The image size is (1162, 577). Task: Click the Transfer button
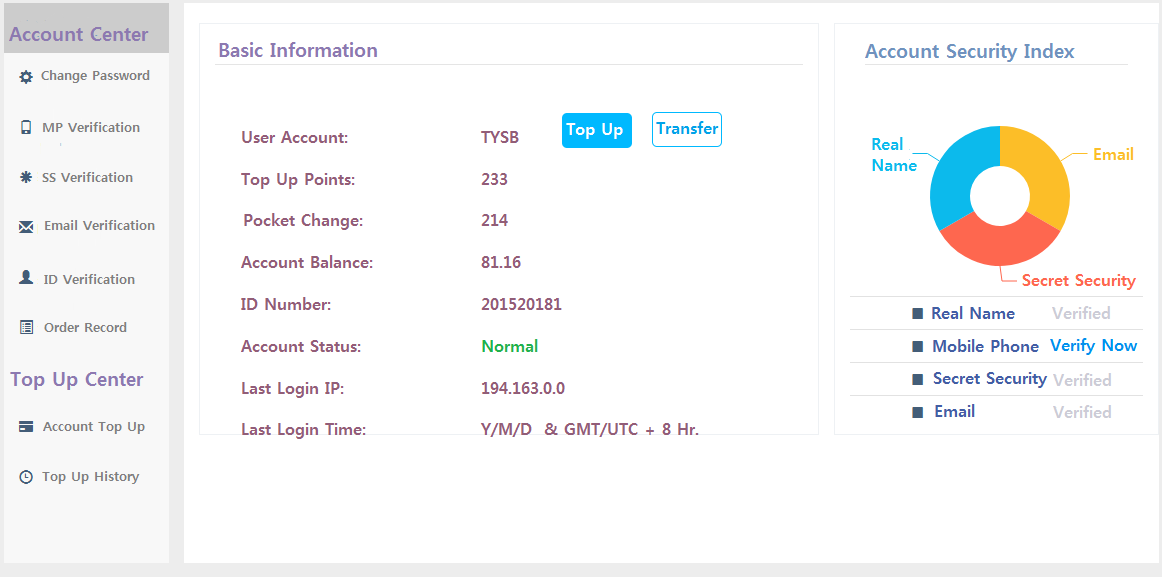(x=687, y=130)
